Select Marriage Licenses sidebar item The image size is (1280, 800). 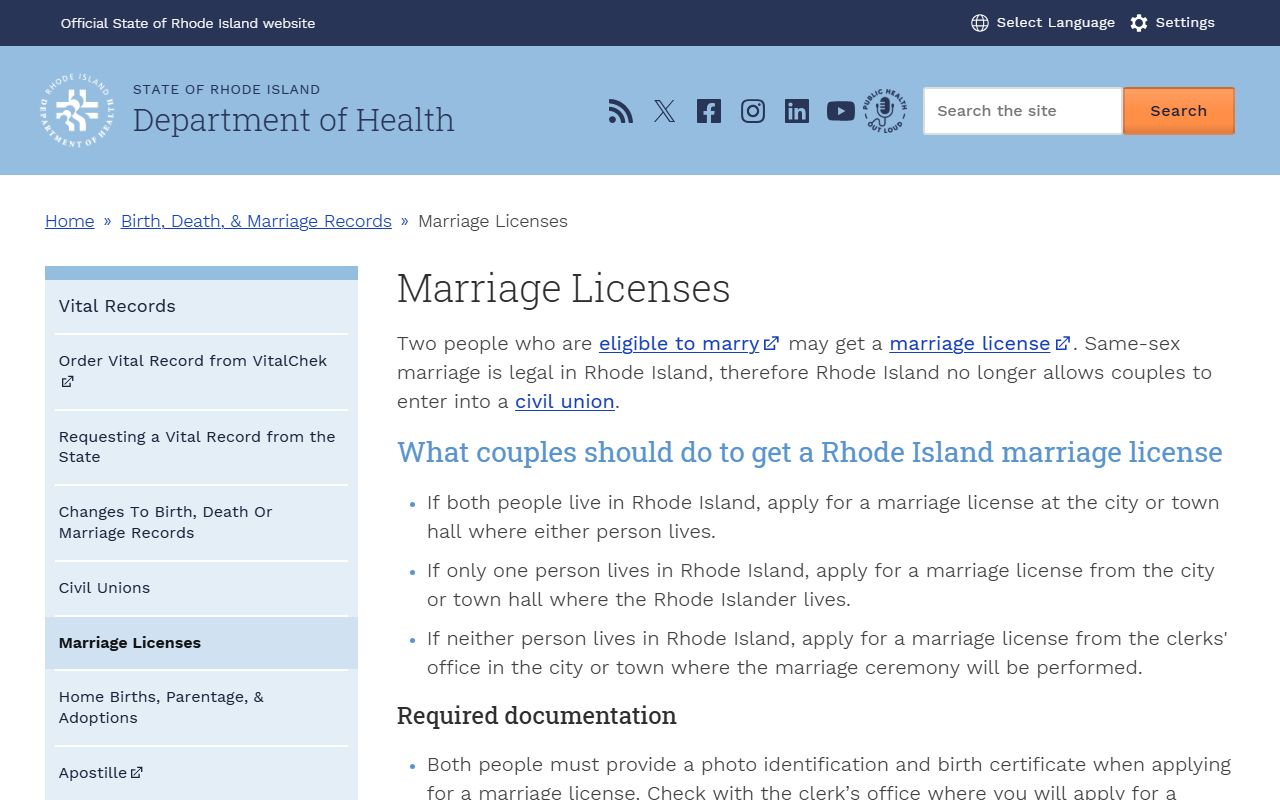(x=201, y=643)
